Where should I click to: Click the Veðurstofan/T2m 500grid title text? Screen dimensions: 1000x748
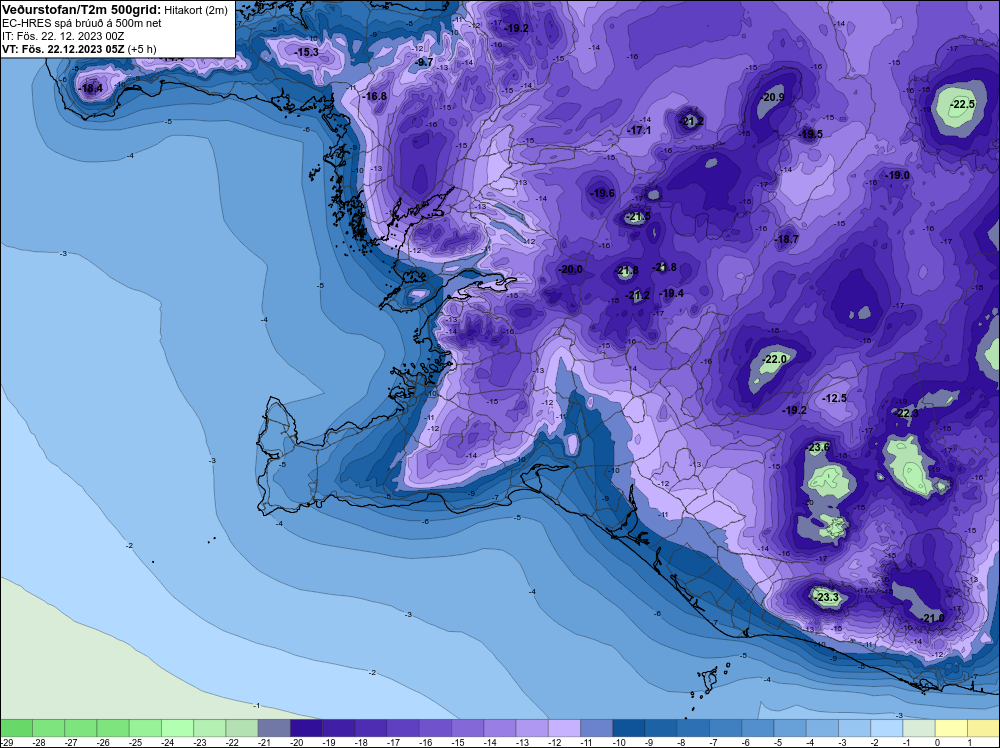tap(82, 10)
